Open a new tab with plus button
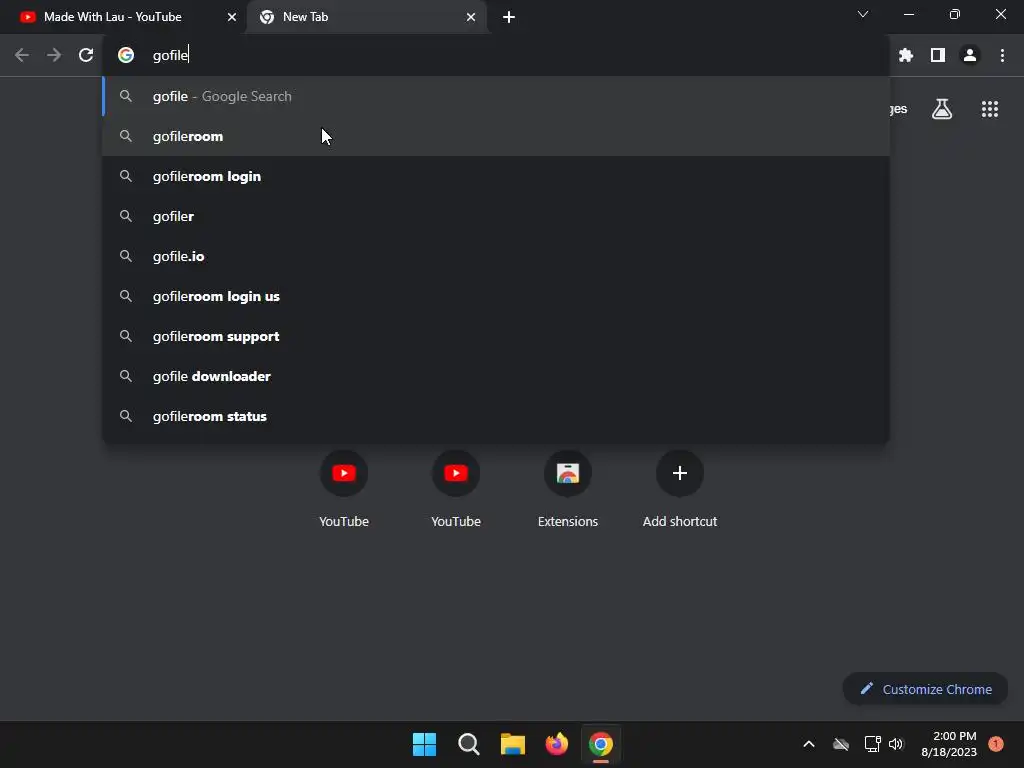The image size is (1024, 768). click(509, 17)
